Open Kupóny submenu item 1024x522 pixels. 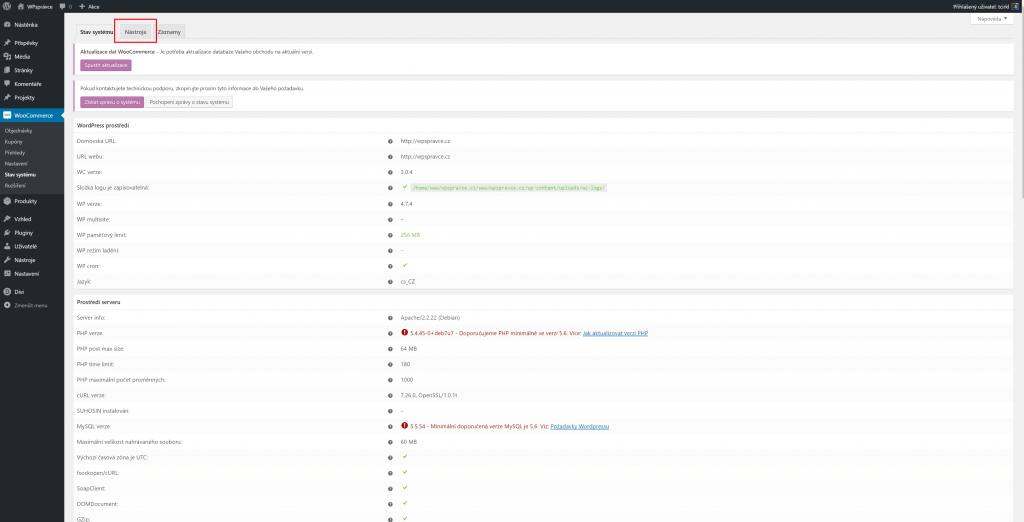(x=14, y=141)
